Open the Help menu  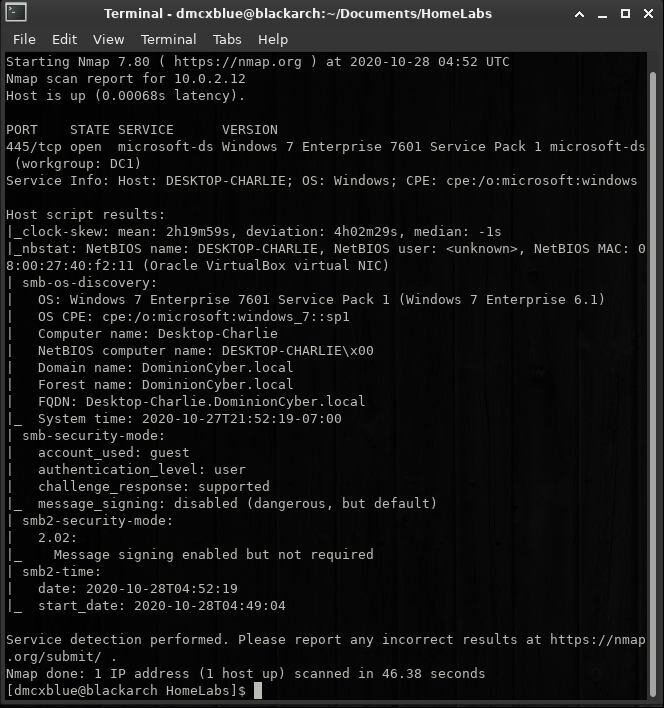pyautogui.click(x=273, y=40)
